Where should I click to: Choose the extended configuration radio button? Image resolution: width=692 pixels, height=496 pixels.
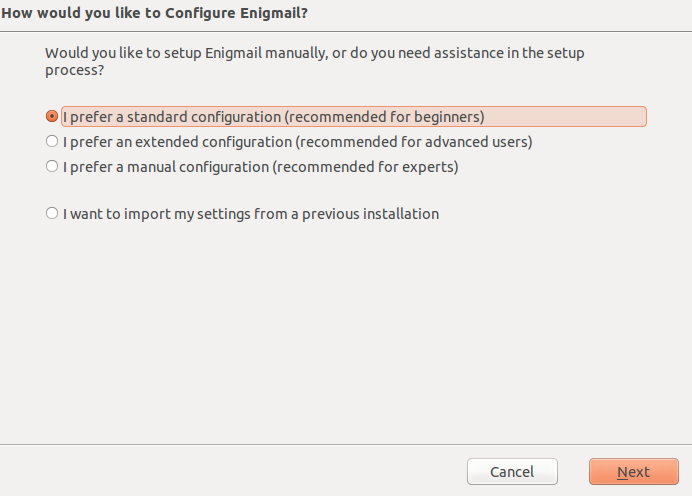[52, 142]
